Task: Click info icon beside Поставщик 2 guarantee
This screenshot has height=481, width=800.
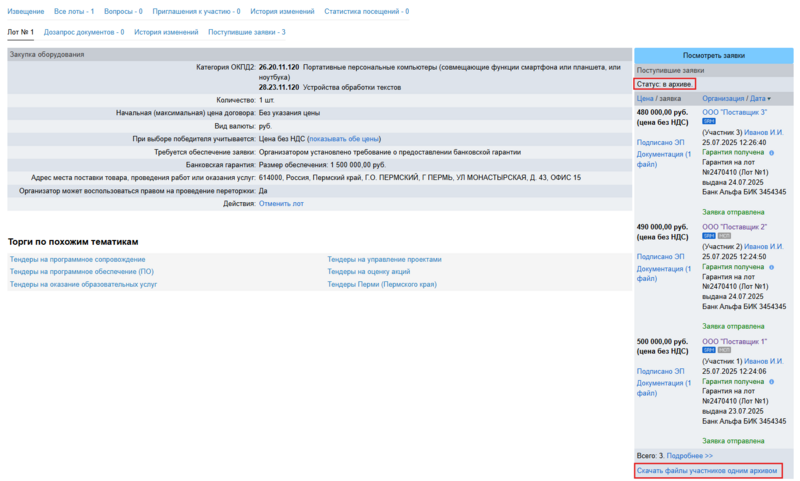Action: (x=773, y=267)
